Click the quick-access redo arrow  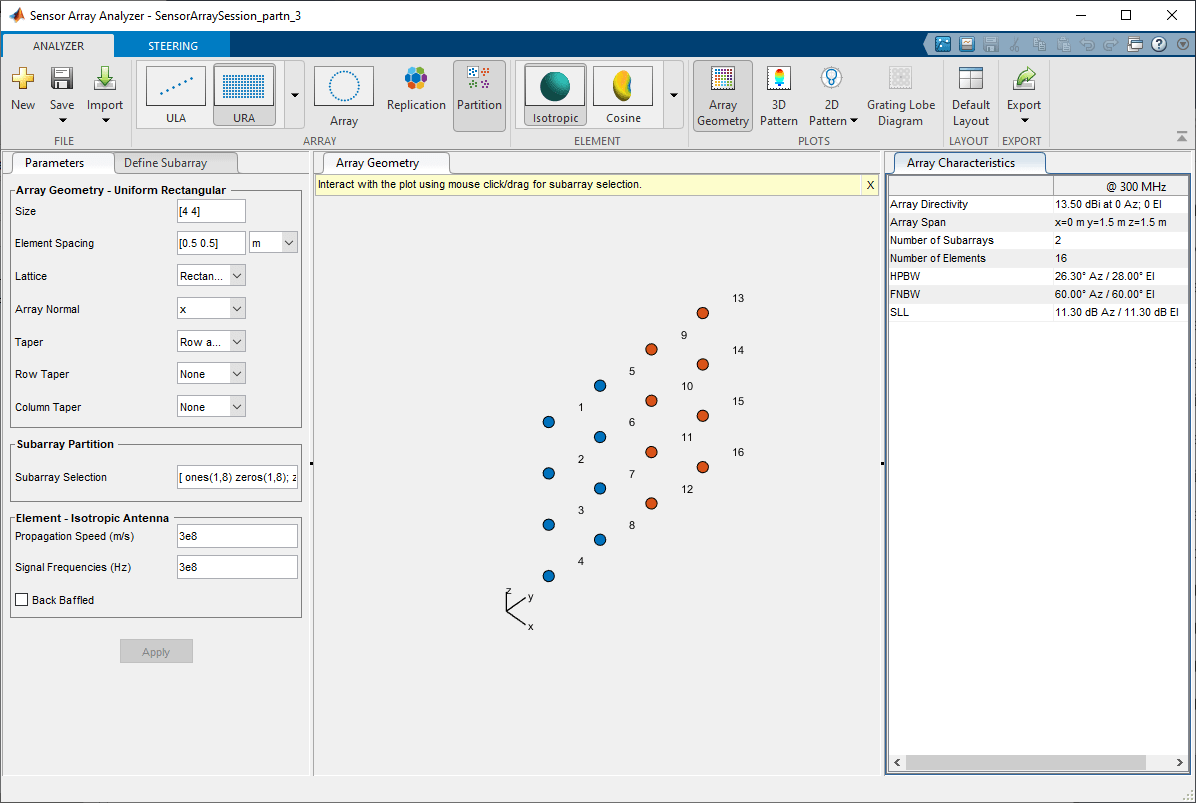click(x=1111, y=44)
